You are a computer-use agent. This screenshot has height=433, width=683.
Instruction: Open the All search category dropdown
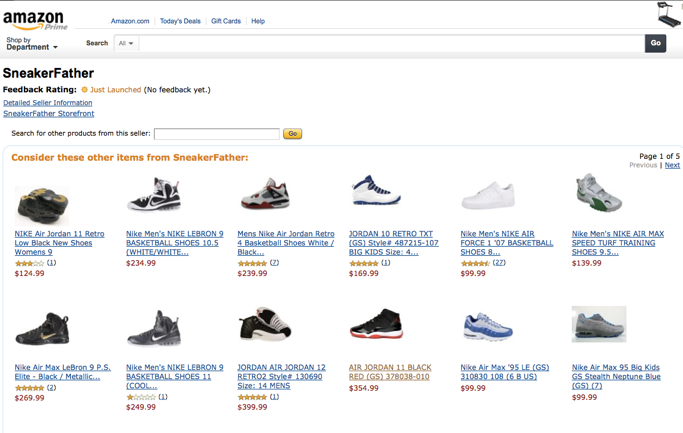coord(126,43)
